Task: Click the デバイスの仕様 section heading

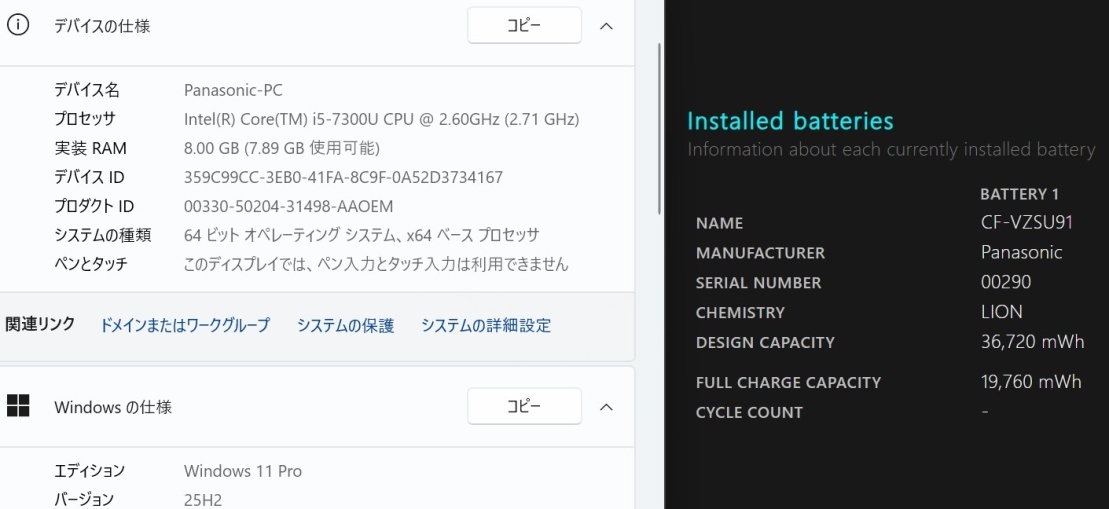Action: click(x=102, y=26)
